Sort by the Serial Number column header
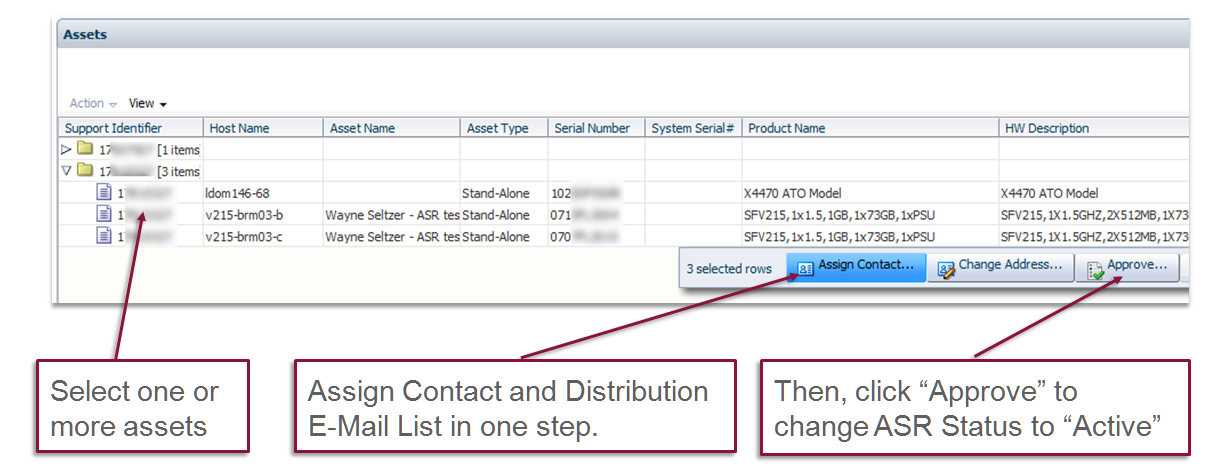This screenshot has height=467, width=1217. coord(592,128)
